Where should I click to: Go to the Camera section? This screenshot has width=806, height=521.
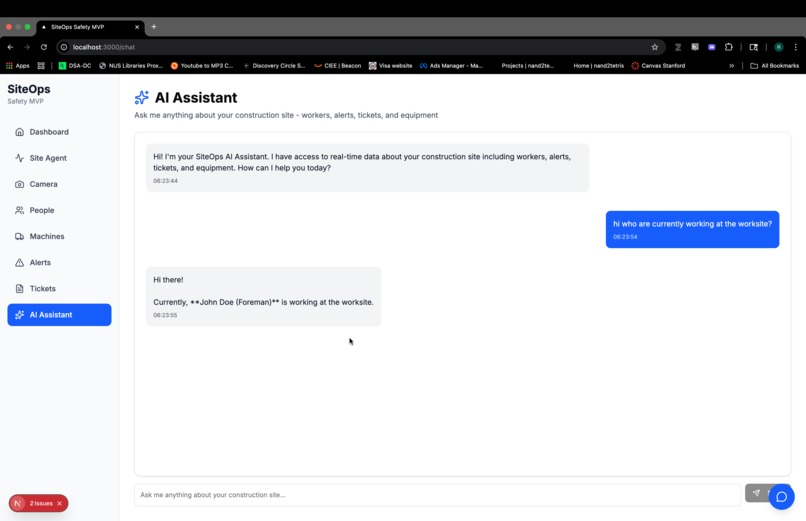(x=59, y=184)
